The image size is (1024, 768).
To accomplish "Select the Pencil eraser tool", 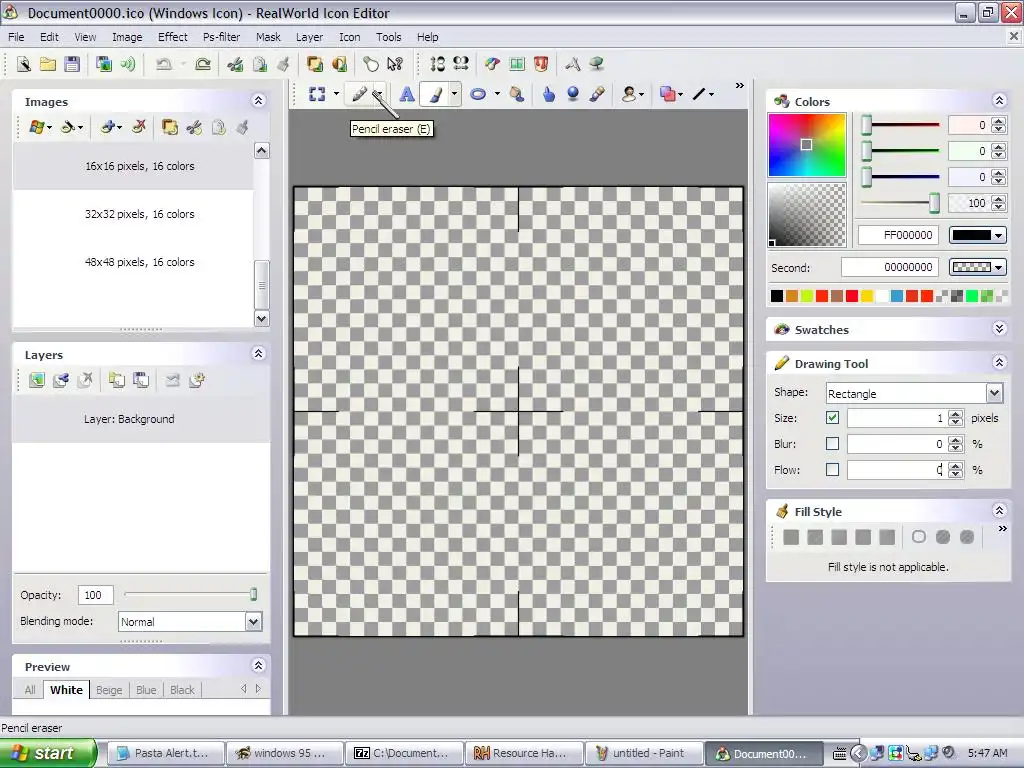I will [359, 94].
